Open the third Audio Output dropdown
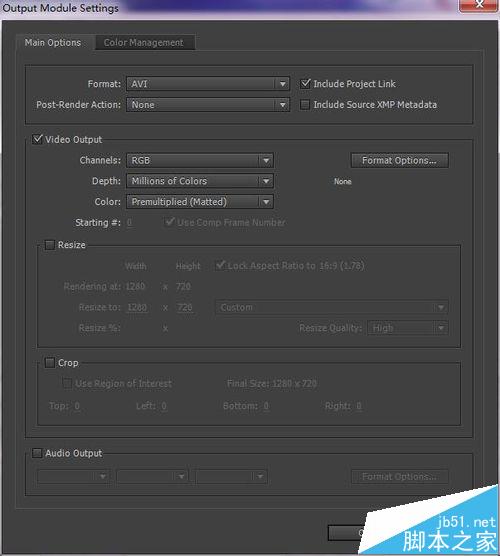Screen dimensions: 500x556 231,476
